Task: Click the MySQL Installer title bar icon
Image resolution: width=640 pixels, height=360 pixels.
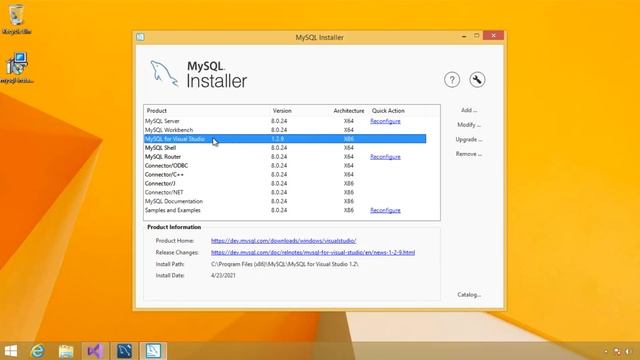Action: [x=140, y=37]
